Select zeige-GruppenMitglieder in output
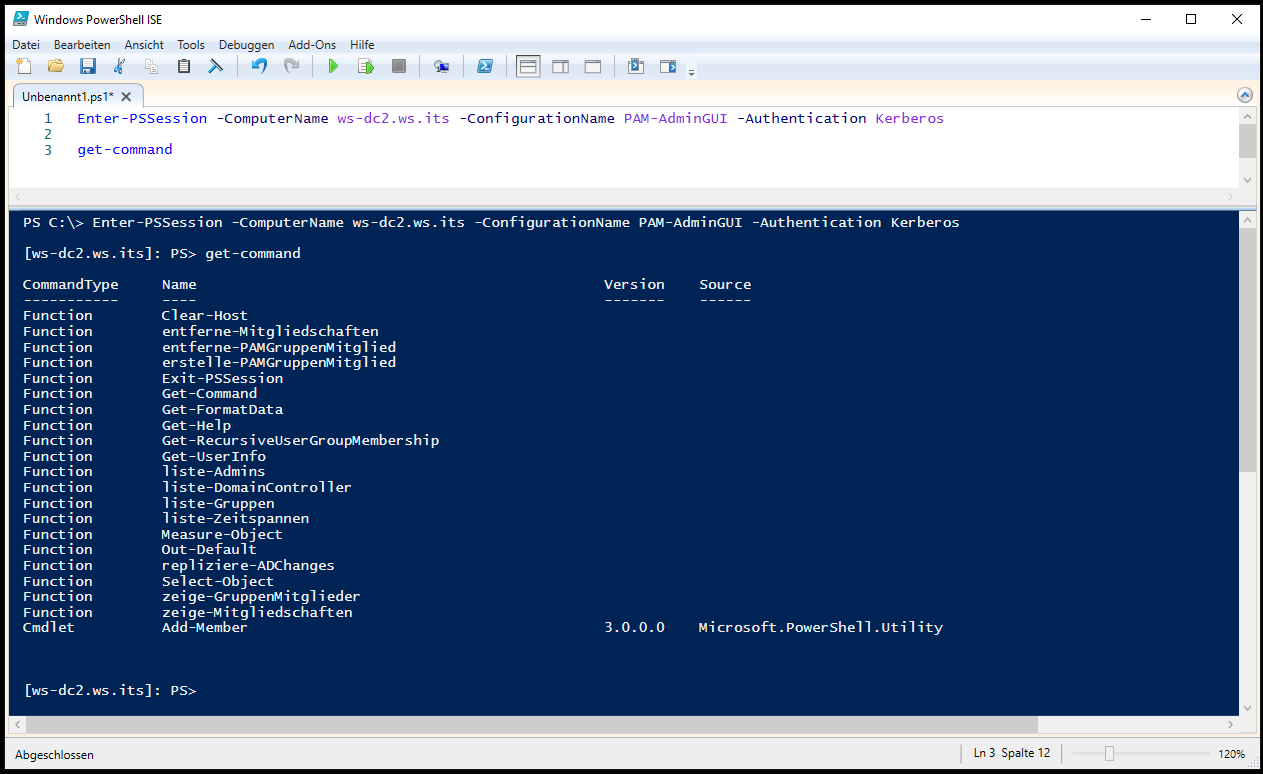The image size is (1263, 774). pyautogui.click(x=261, y=596)
